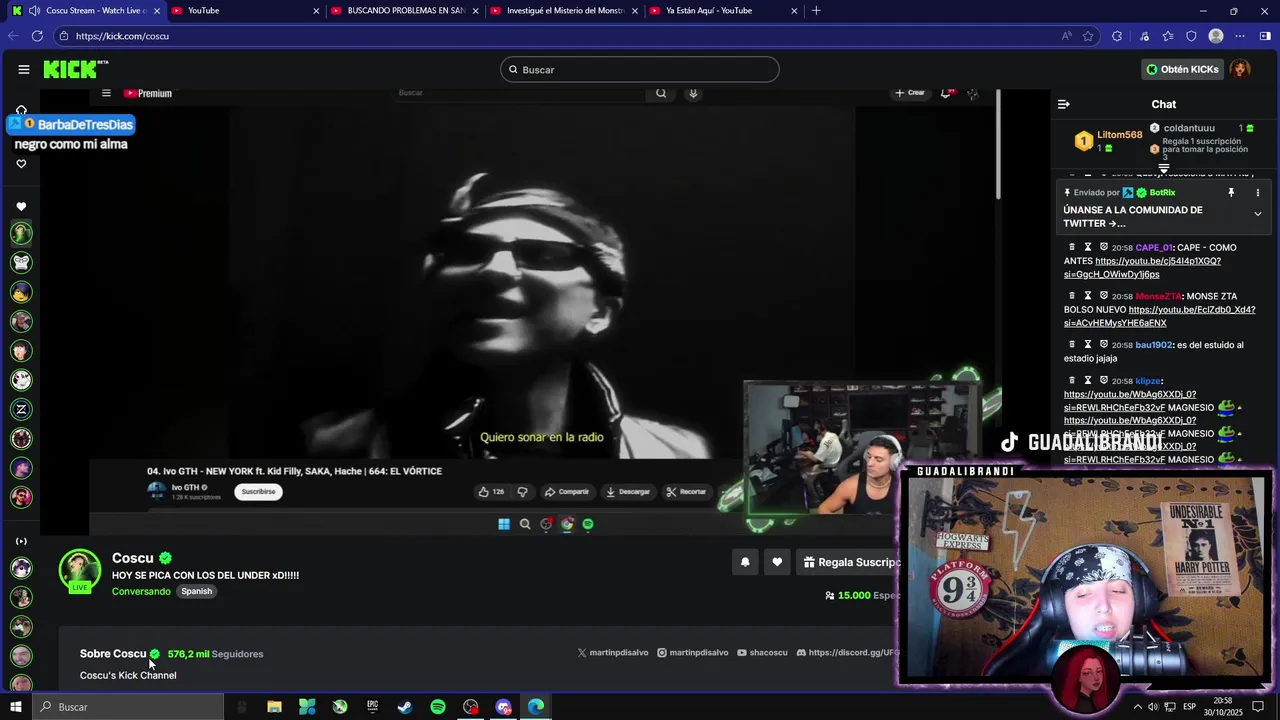Open the martinpdisalvo X profile link
The image size is (1280, 720).
(x=613, y=653)
